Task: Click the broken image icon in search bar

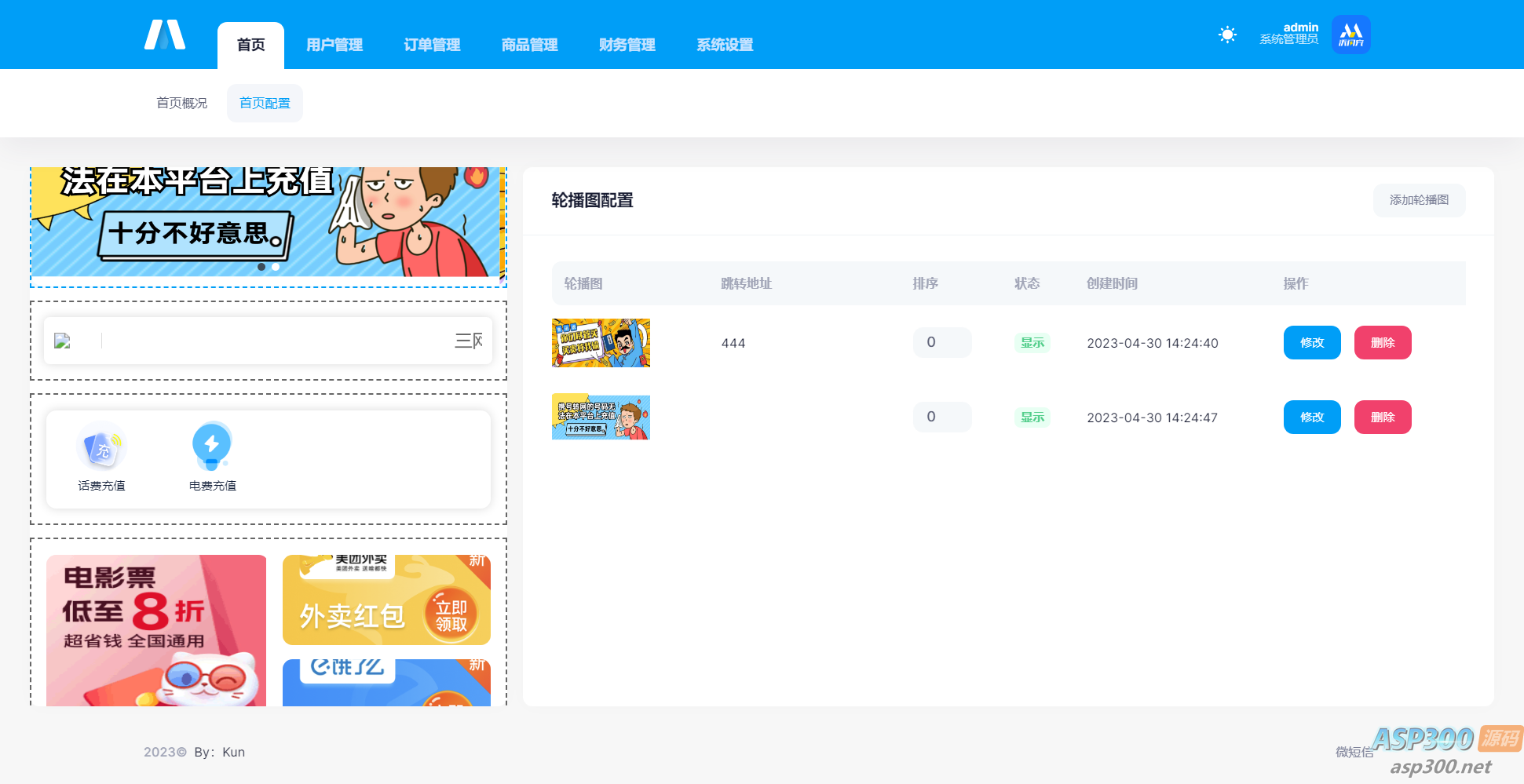Action: point(62,341)
